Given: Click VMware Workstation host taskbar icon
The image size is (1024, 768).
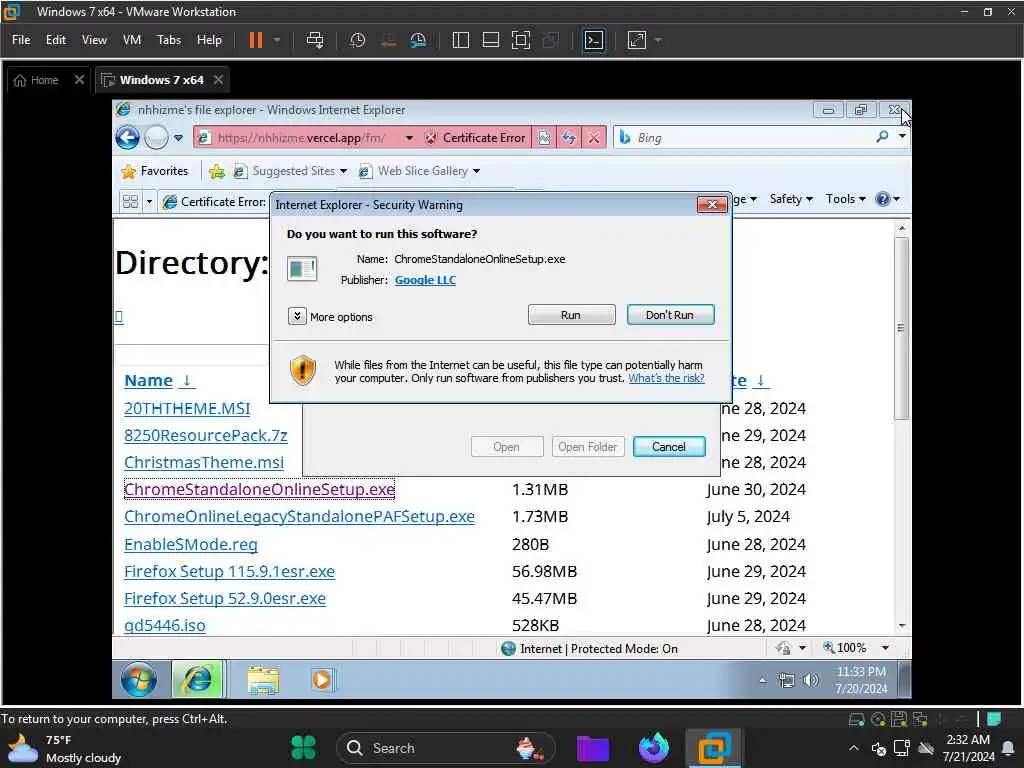Looking at the screenshot, I should (x=714, y=748).
